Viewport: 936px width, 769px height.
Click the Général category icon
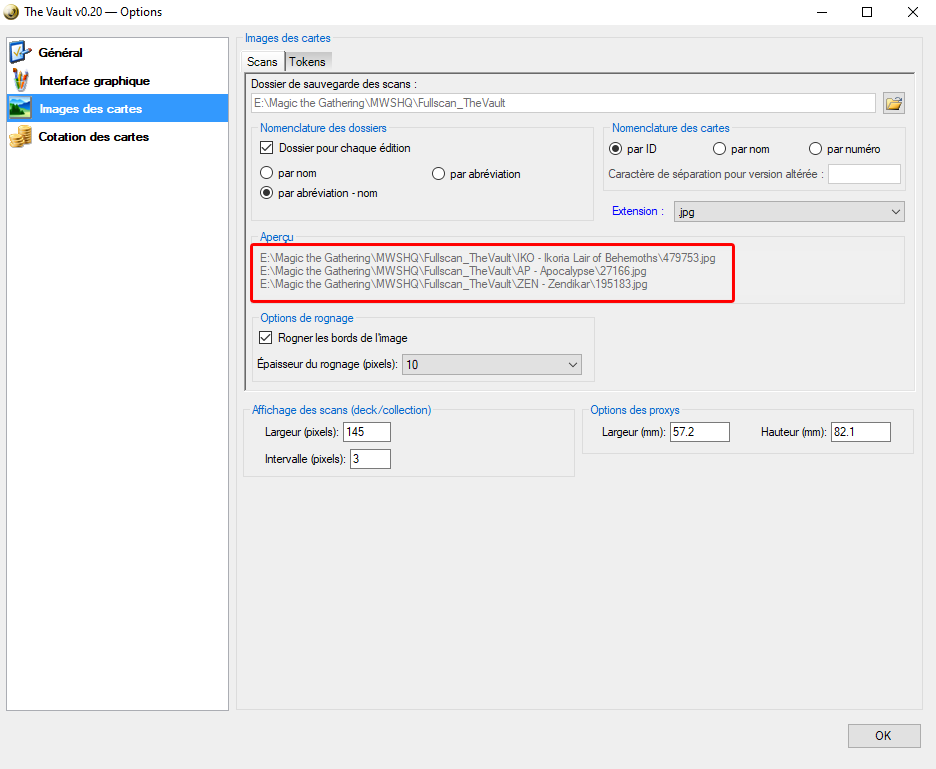[20, 53]
